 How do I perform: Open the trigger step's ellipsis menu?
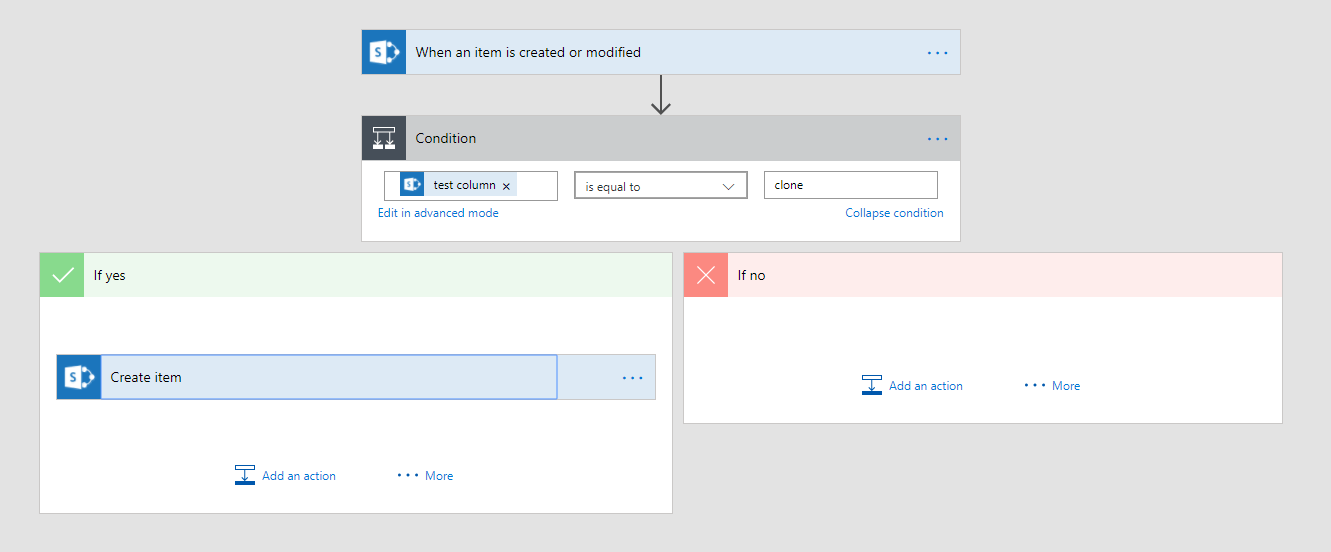pos(937,52)
